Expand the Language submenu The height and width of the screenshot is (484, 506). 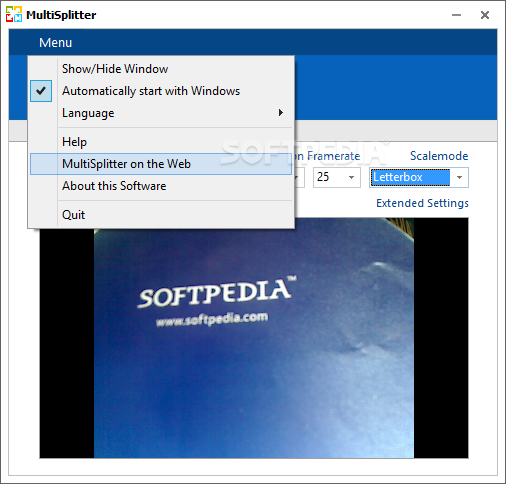[161, 113]
